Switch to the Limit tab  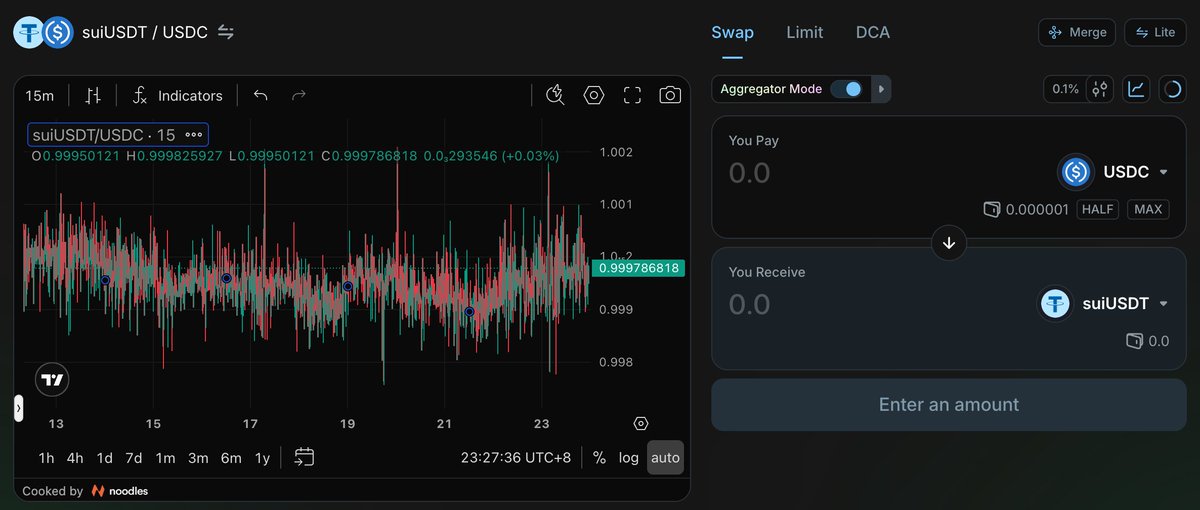coord(805,32)
